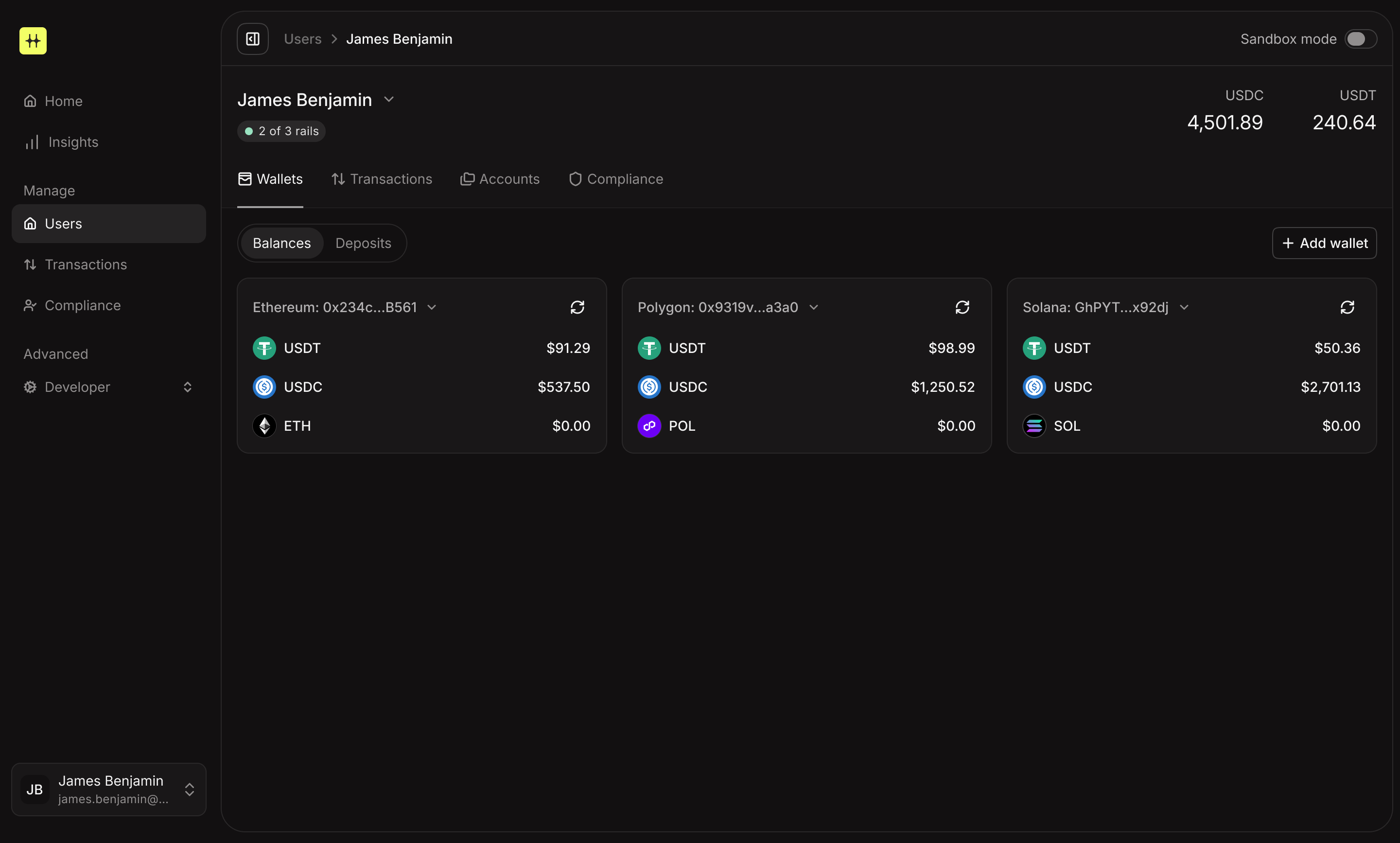Click the Polygon: 0x9319v...a3a0 address label
The height and width of the screenshot is (843, 1400).
pos(718,307)
